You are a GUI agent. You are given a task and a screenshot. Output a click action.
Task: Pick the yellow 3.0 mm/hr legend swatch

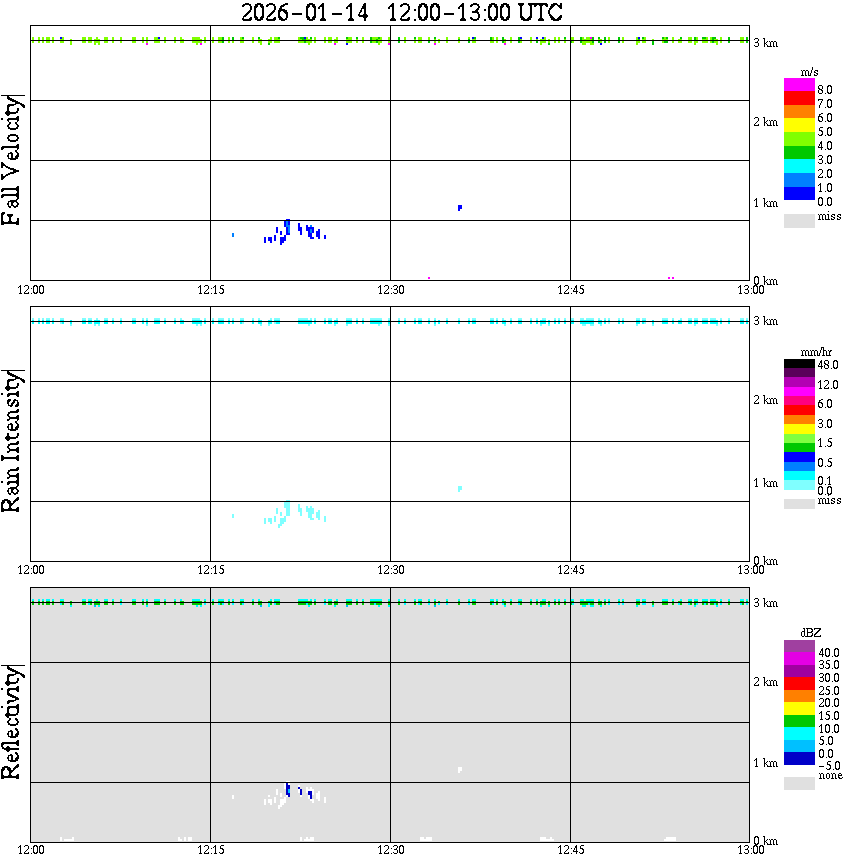[799, 428]
